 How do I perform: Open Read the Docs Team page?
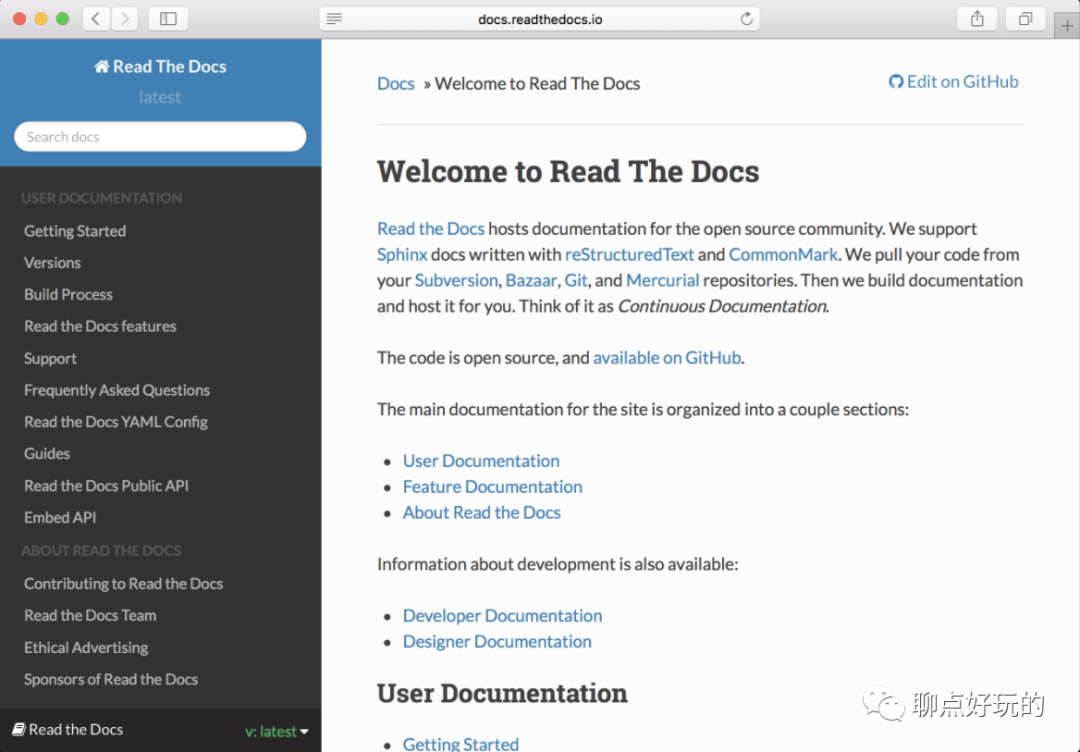click(90, 615)
